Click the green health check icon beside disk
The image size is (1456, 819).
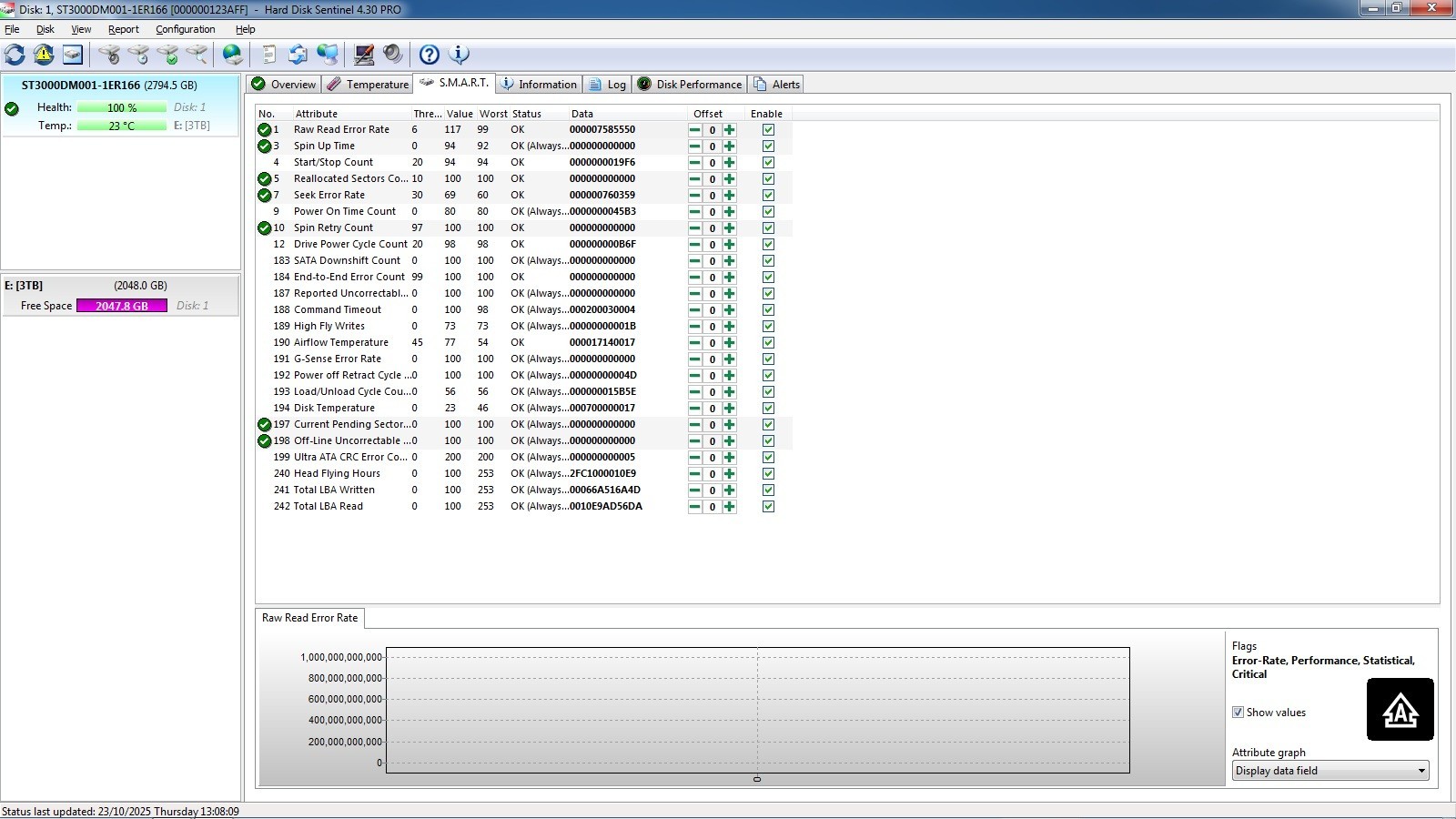12,109
